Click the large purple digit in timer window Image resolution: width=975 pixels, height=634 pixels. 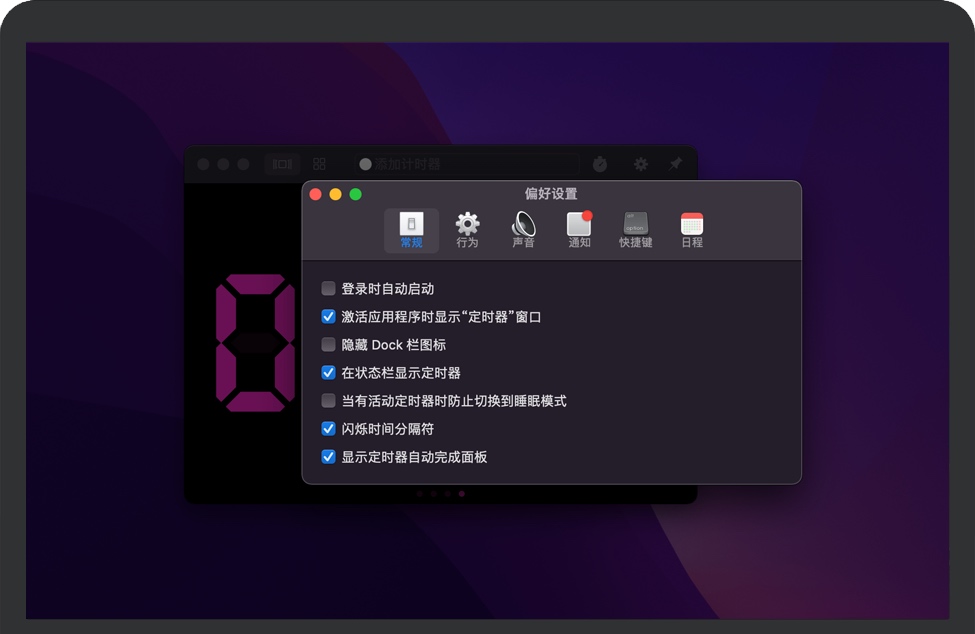tap(255, 343)
